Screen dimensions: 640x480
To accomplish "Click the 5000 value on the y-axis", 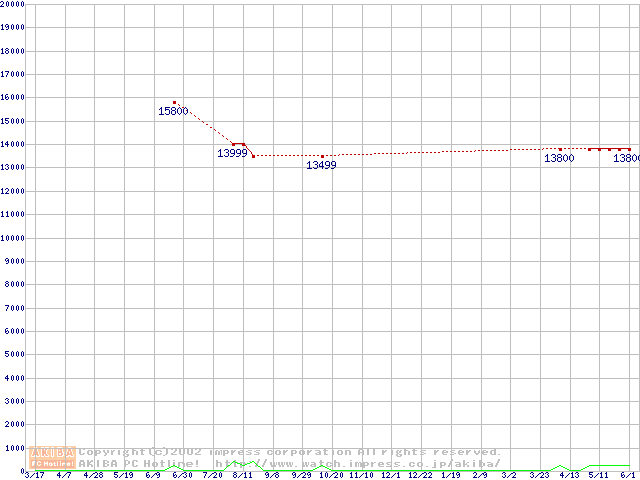I will 12,355.
